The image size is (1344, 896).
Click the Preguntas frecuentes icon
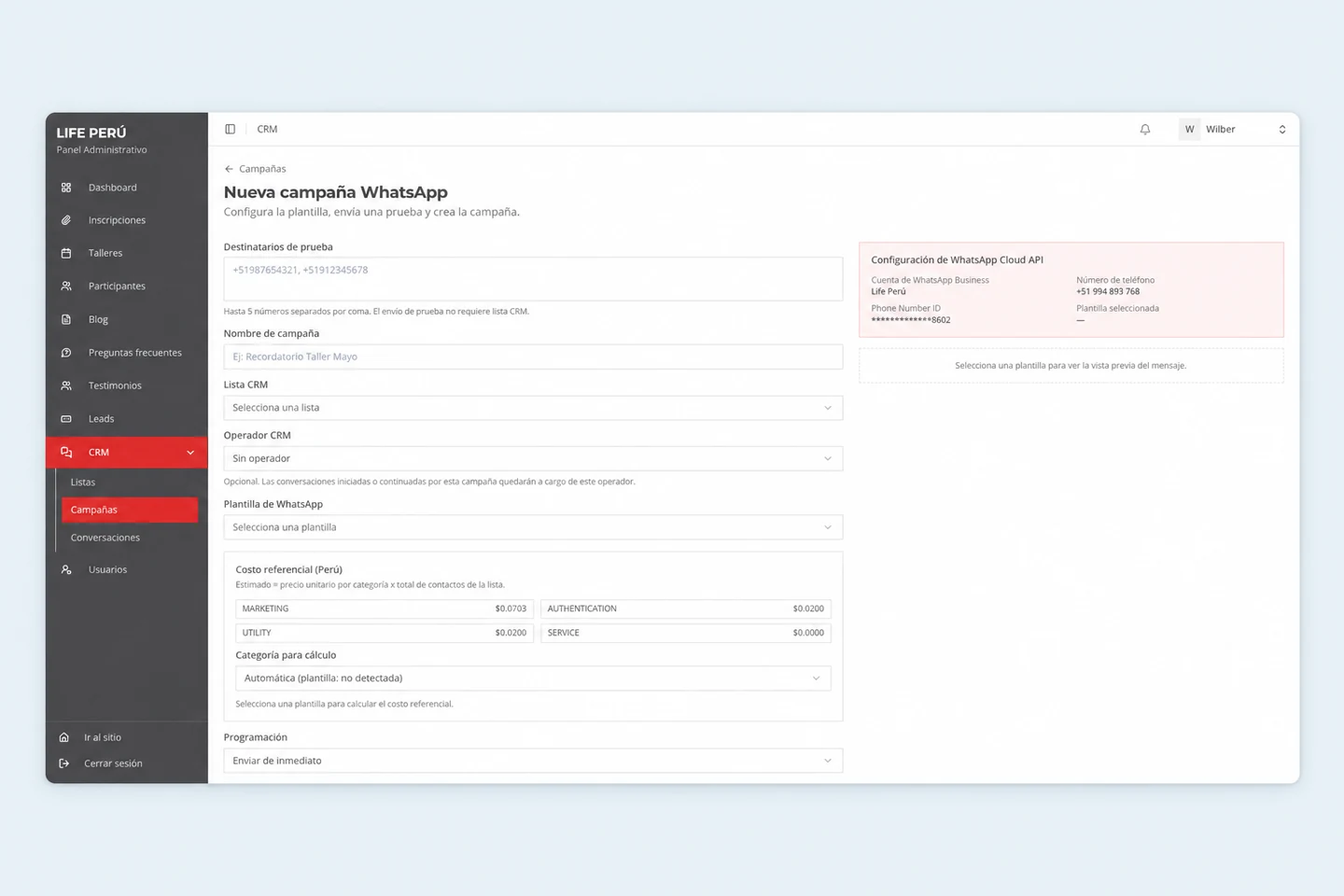[x=66, y=353]
